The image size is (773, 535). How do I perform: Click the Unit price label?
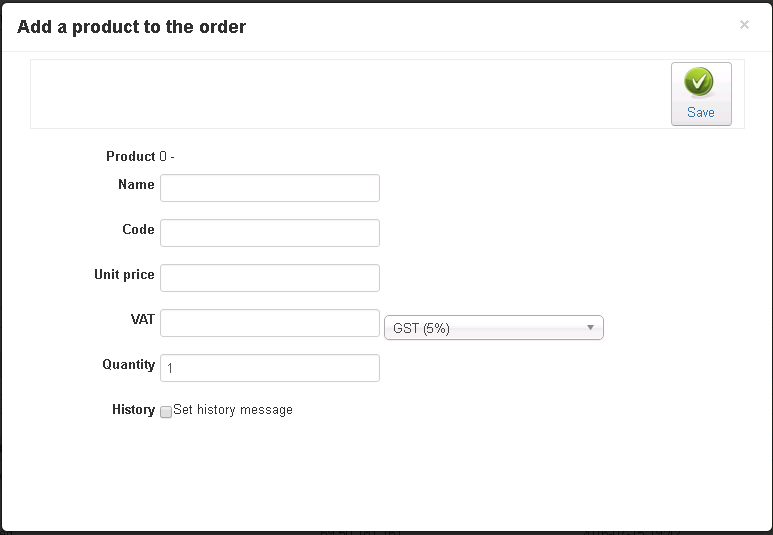point(124,275)
